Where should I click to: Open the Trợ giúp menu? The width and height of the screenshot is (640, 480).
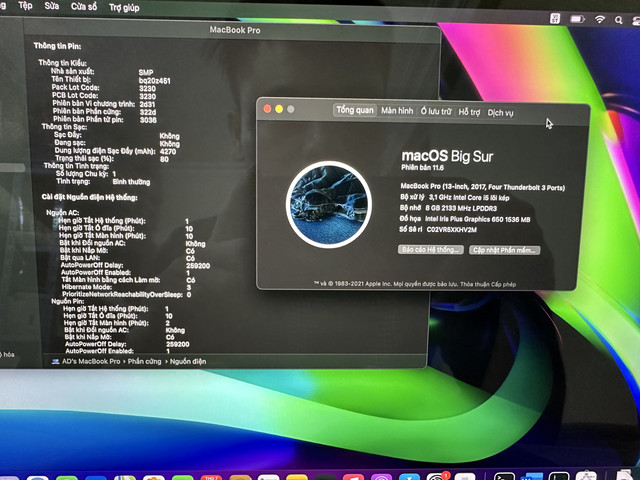[x=124, y=7]
